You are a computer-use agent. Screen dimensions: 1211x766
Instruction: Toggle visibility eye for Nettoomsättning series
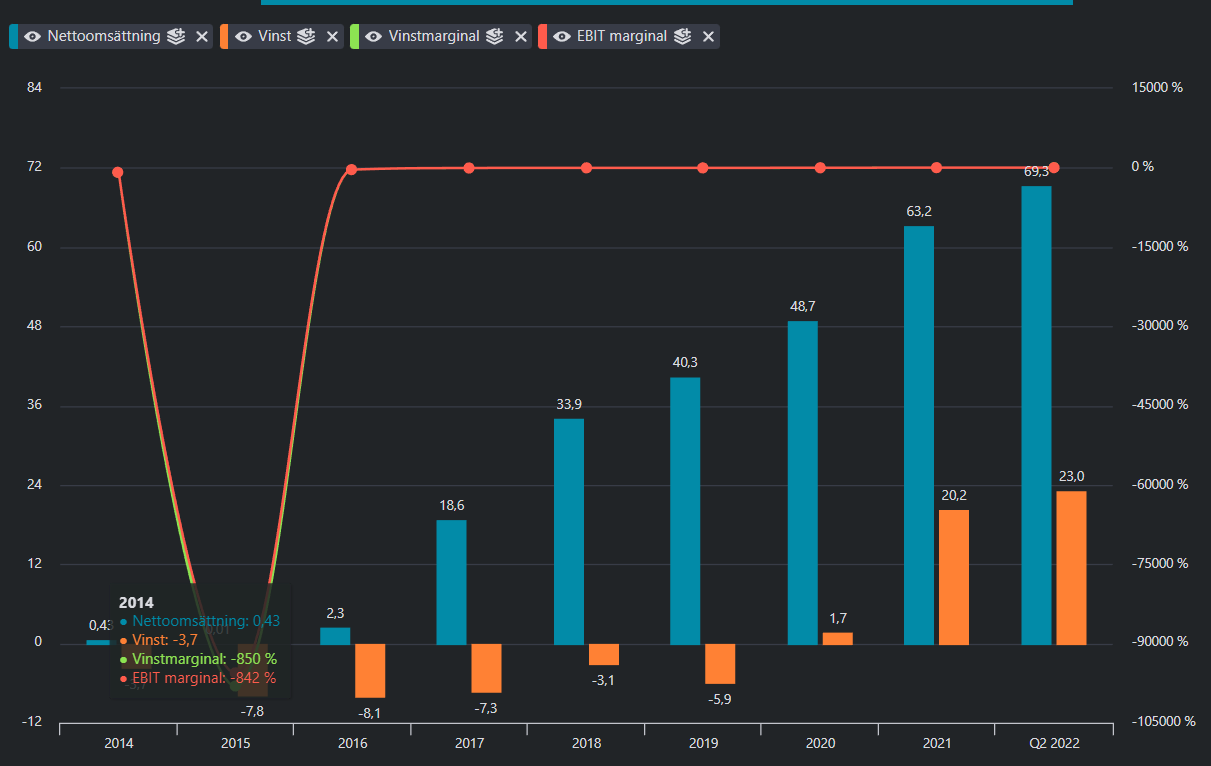click(x=33, y=36)
